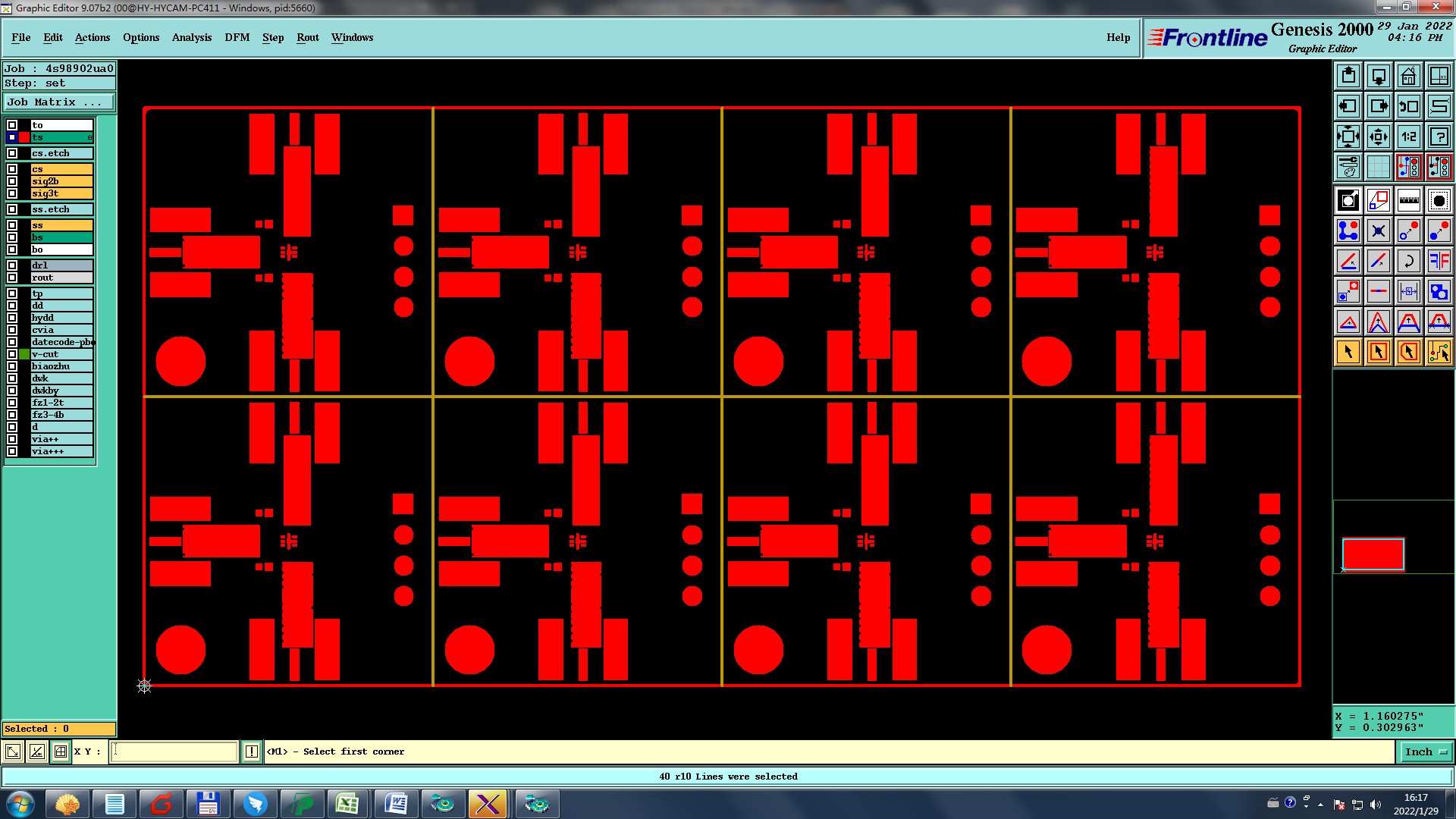
Task: Click the overlapping blue shapes tool icon
Action: pyautogui.click(x=1439, y=291)
